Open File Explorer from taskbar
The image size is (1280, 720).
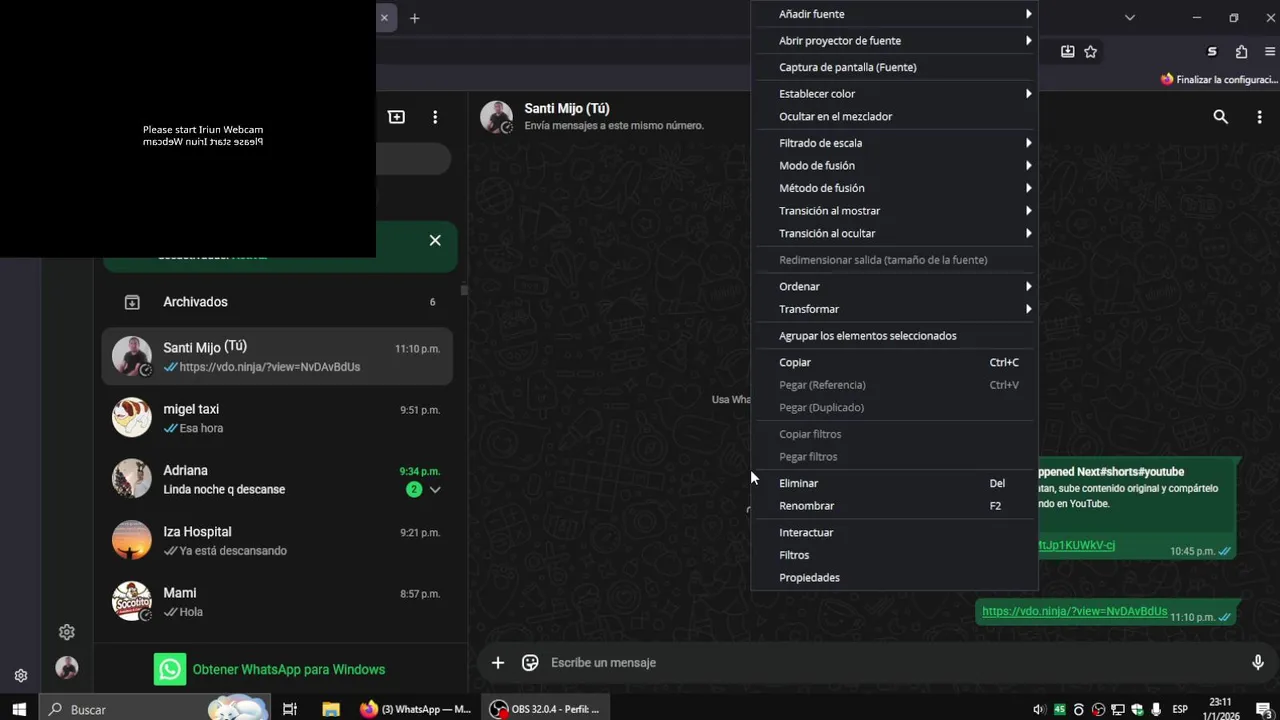tap(331, 709)
